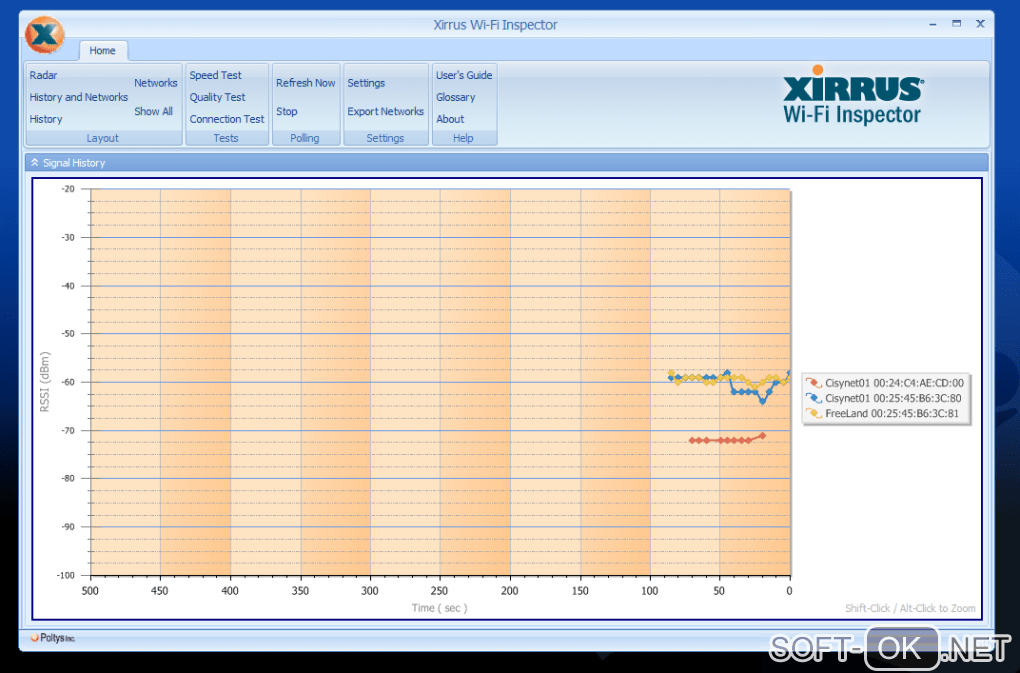Open the Settings option

[366, 83]
